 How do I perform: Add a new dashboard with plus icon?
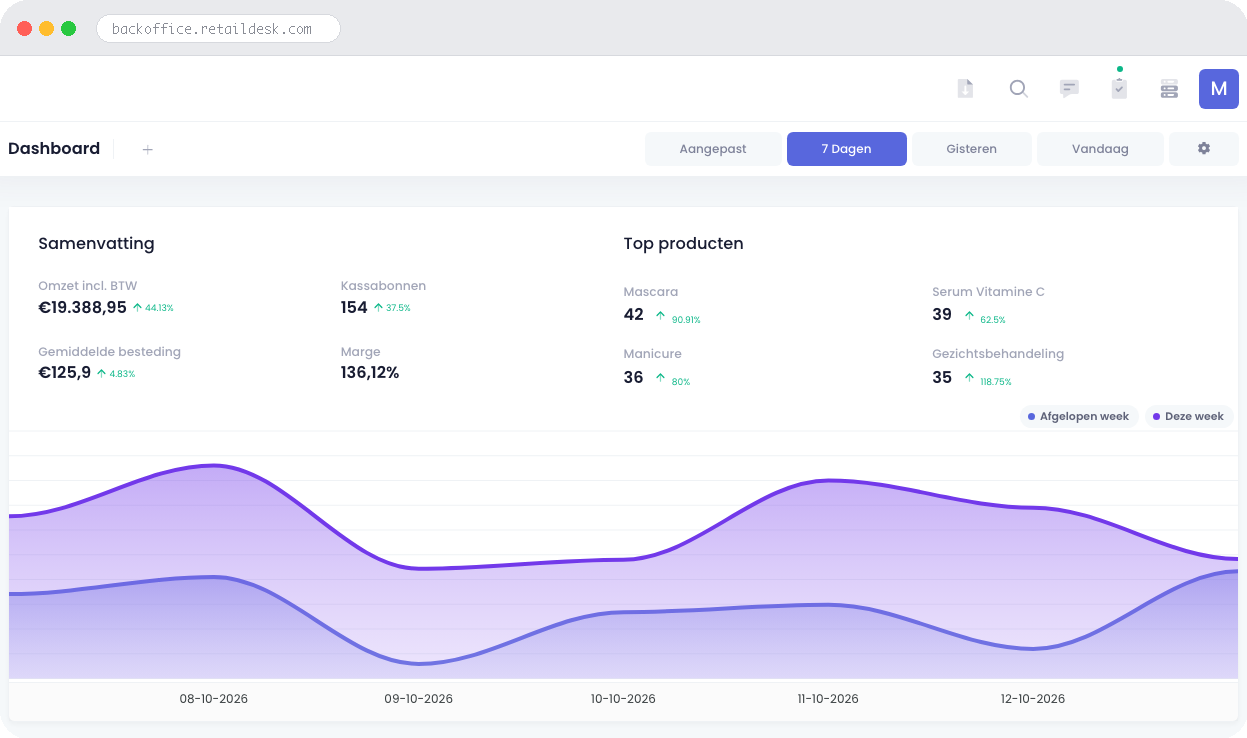click(147, 149)
